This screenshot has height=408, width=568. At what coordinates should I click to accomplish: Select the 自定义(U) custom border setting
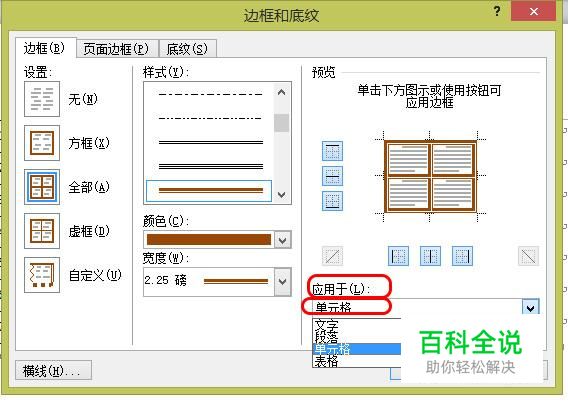point(42,275)
